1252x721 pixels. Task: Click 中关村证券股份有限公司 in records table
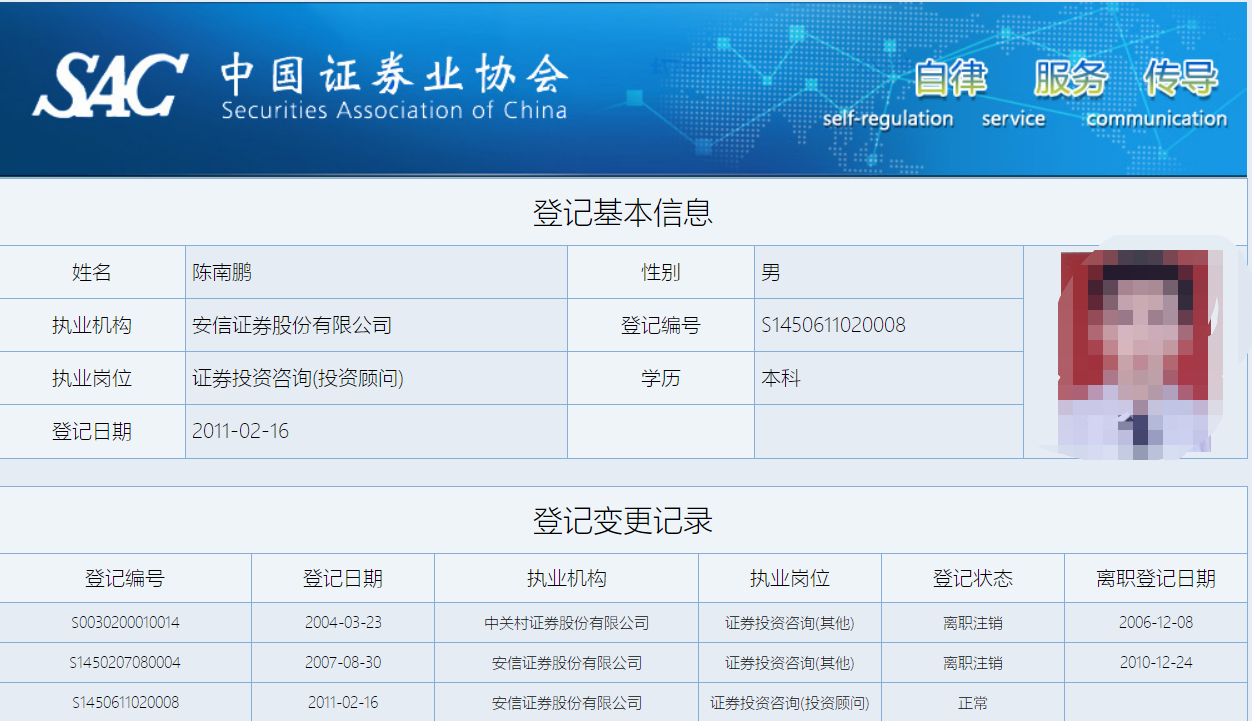click(567, 622)
